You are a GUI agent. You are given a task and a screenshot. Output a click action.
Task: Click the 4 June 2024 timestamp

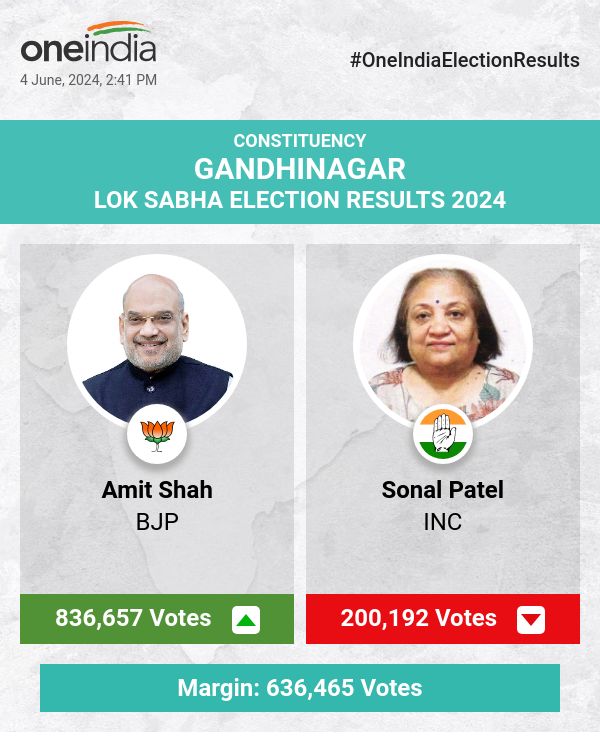coord(88,80)
